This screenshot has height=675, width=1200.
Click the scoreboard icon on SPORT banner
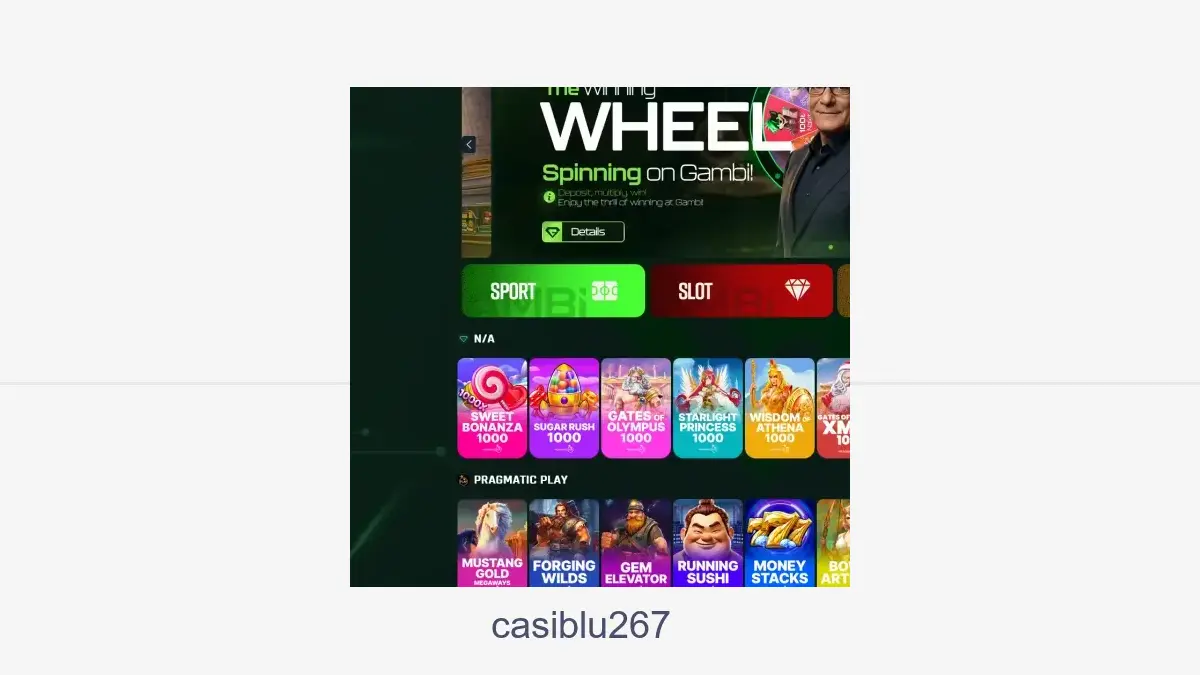[605, 291]
